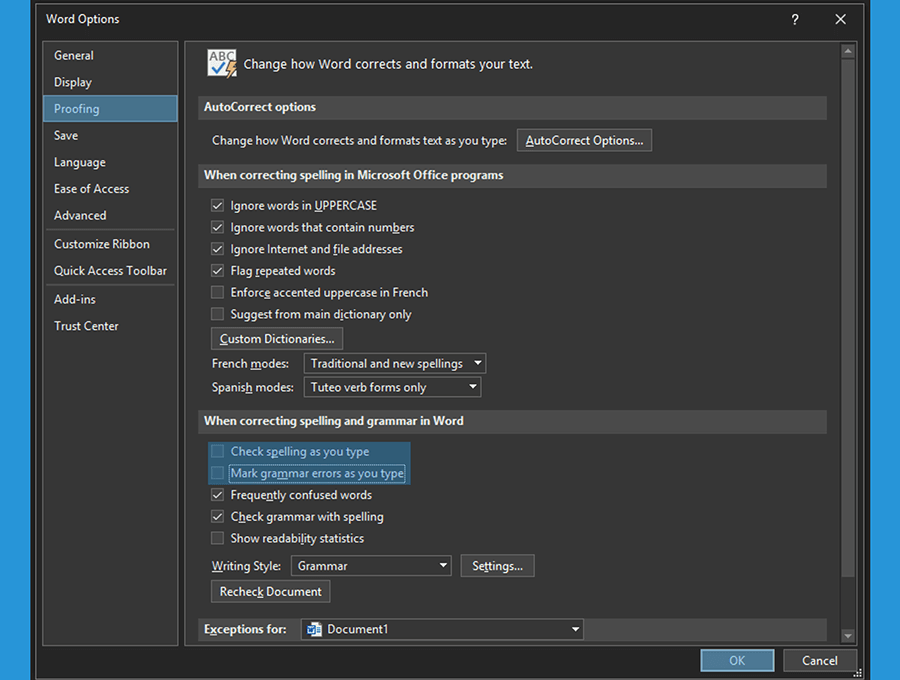Open grammar Settings button
The width and height of the screenshot is (900, 680).
tap(497, 566)
